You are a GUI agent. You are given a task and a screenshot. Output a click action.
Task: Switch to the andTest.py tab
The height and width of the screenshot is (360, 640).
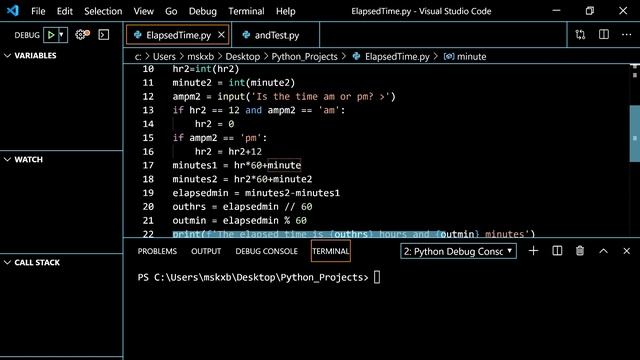tap(276, 35)
